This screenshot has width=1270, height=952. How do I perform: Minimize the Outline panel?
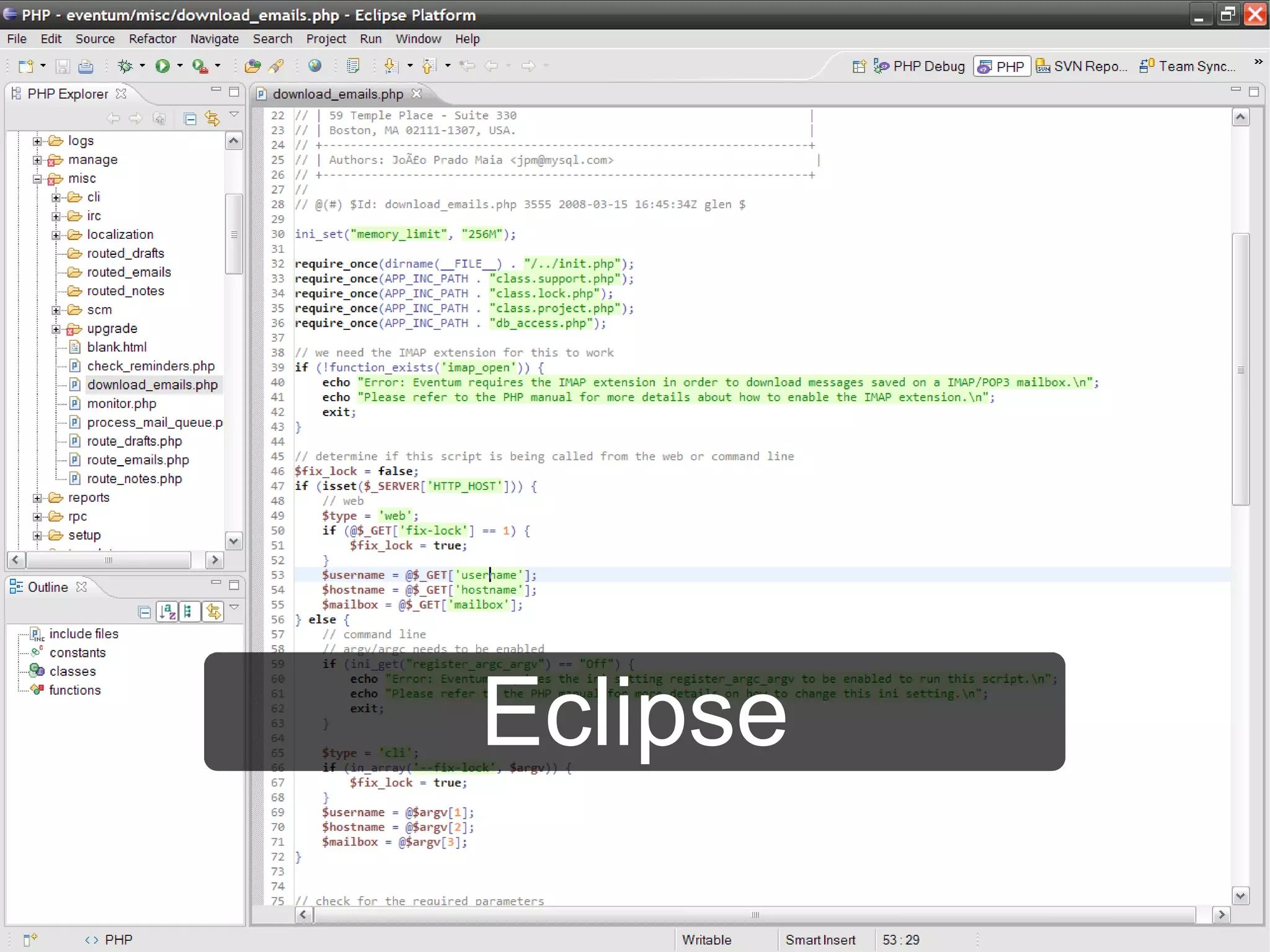pos(216,583)
